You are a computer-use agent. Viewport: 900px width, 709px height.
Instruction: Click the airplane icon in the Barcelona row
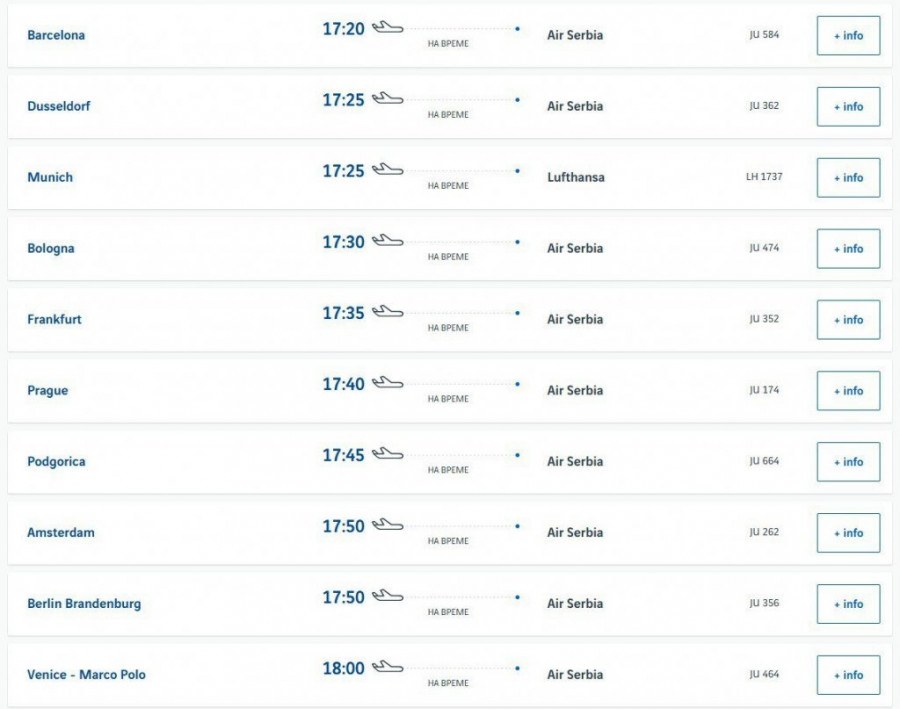click(387, 28)
